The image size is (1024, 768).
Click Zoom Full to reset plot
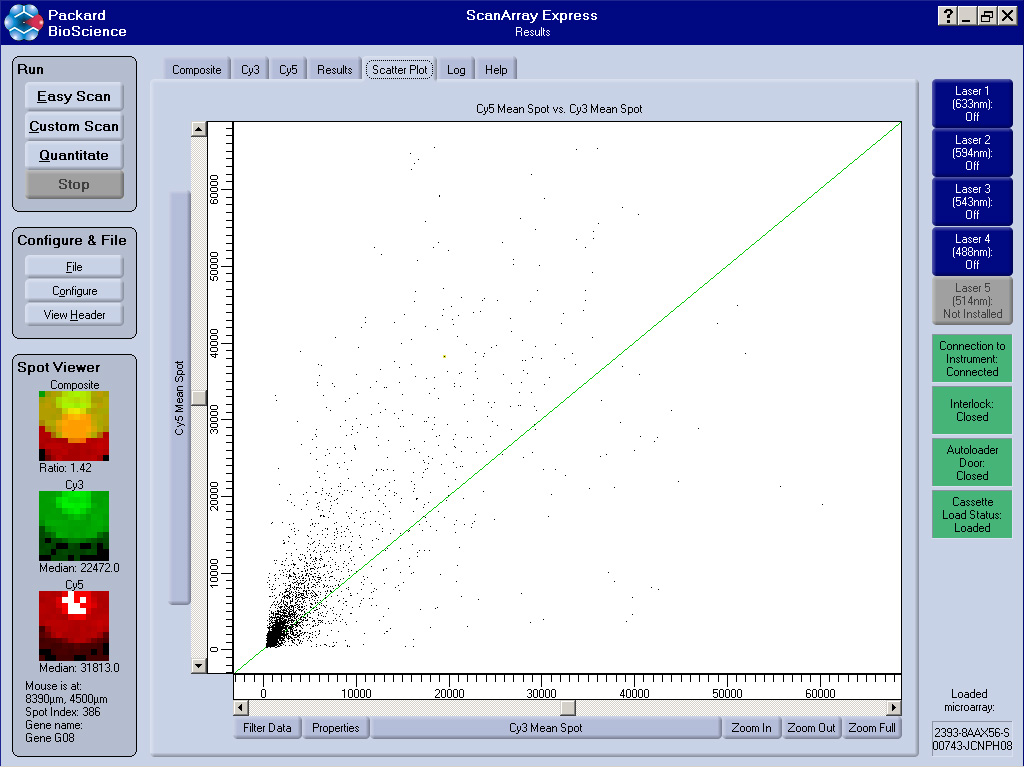[872, 728]
